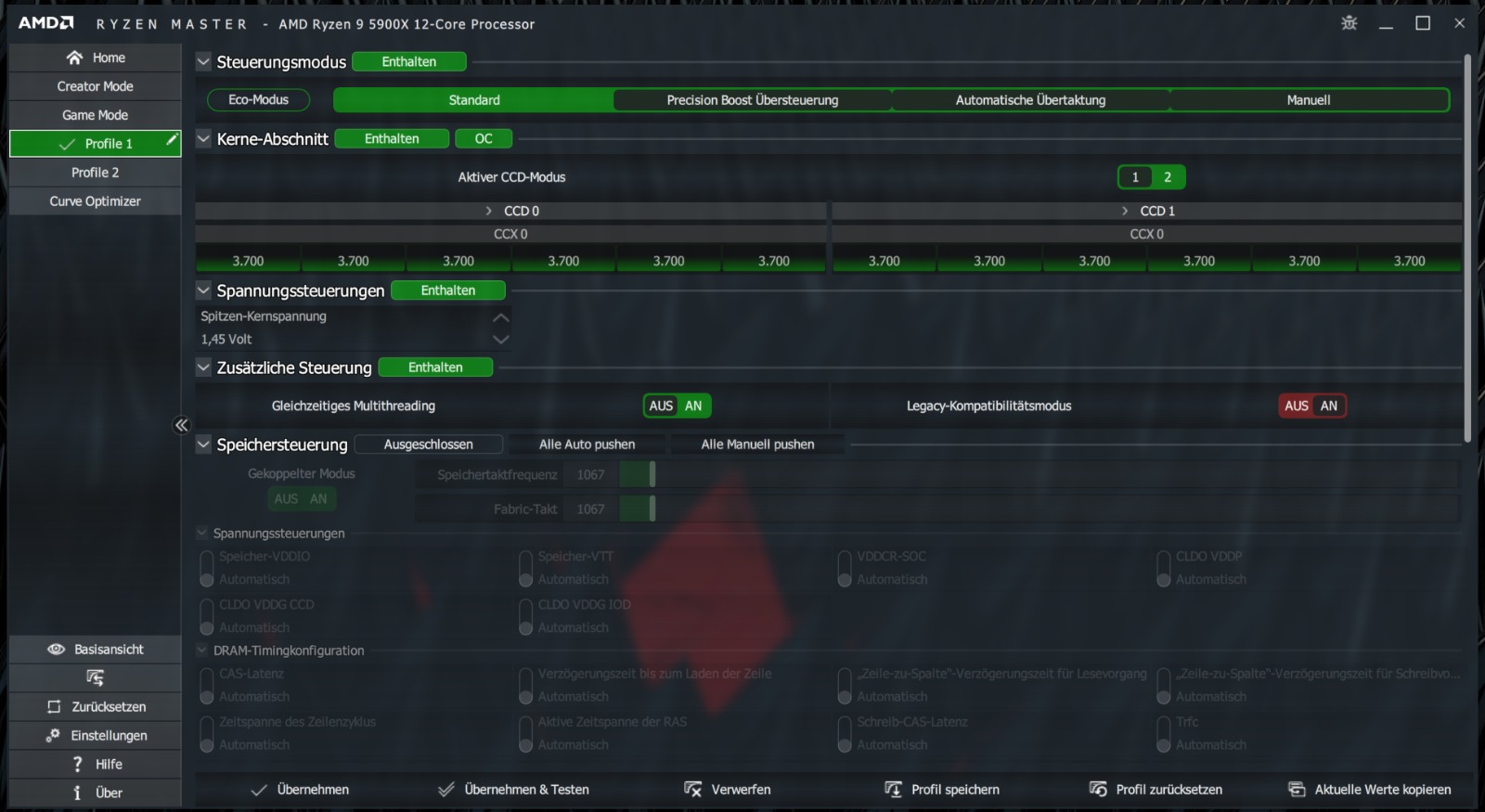
Task: Toggle Gekoppelter Modus AUS/AN switch
Action: click(x=301, y=499)
